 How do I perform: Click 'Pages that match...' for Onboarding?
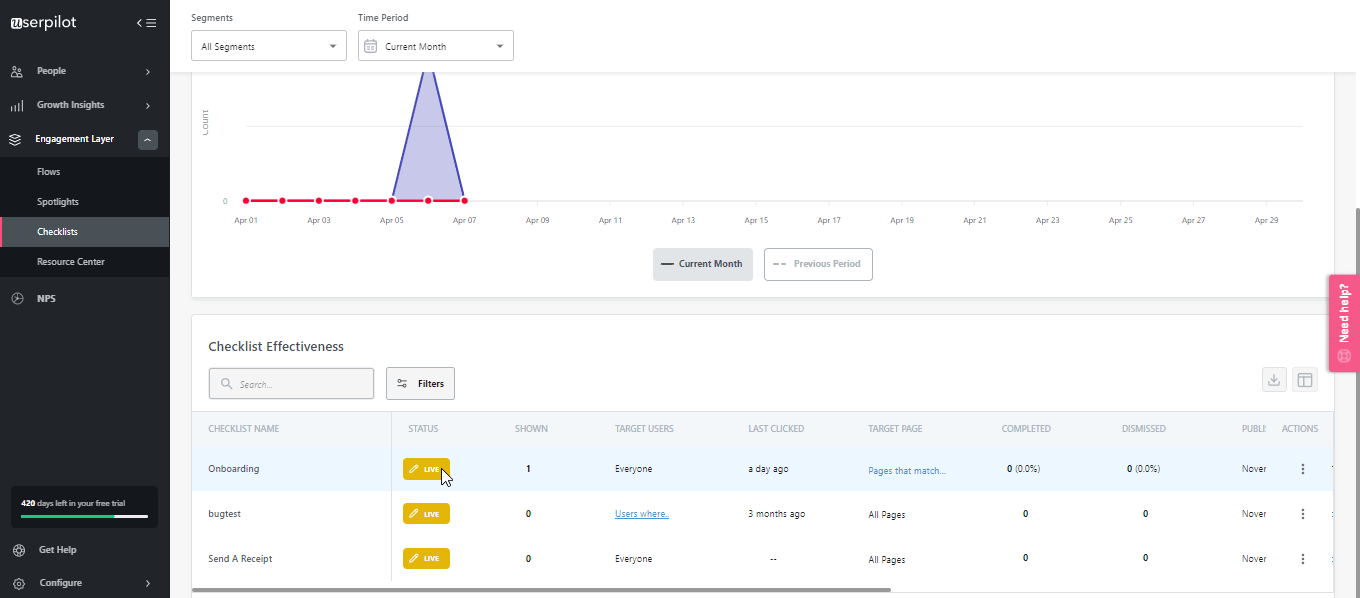907,470
